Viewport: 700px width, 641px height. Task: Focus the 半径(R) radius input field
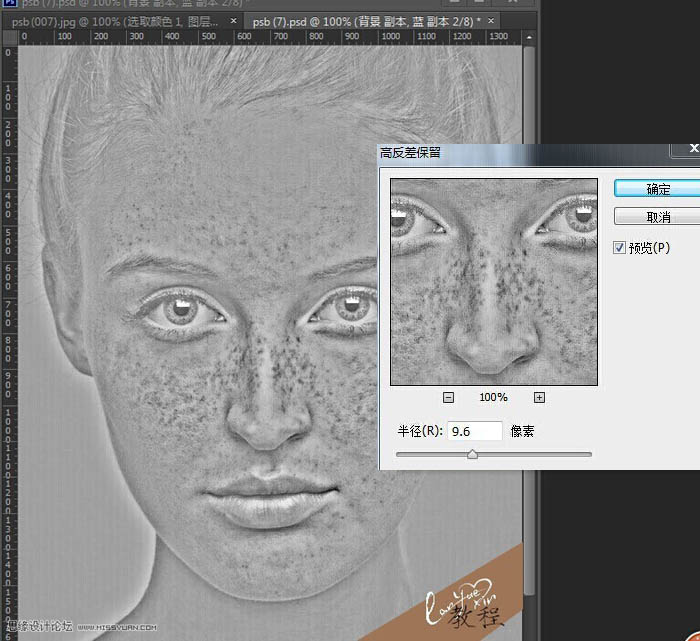click(475, 431)
